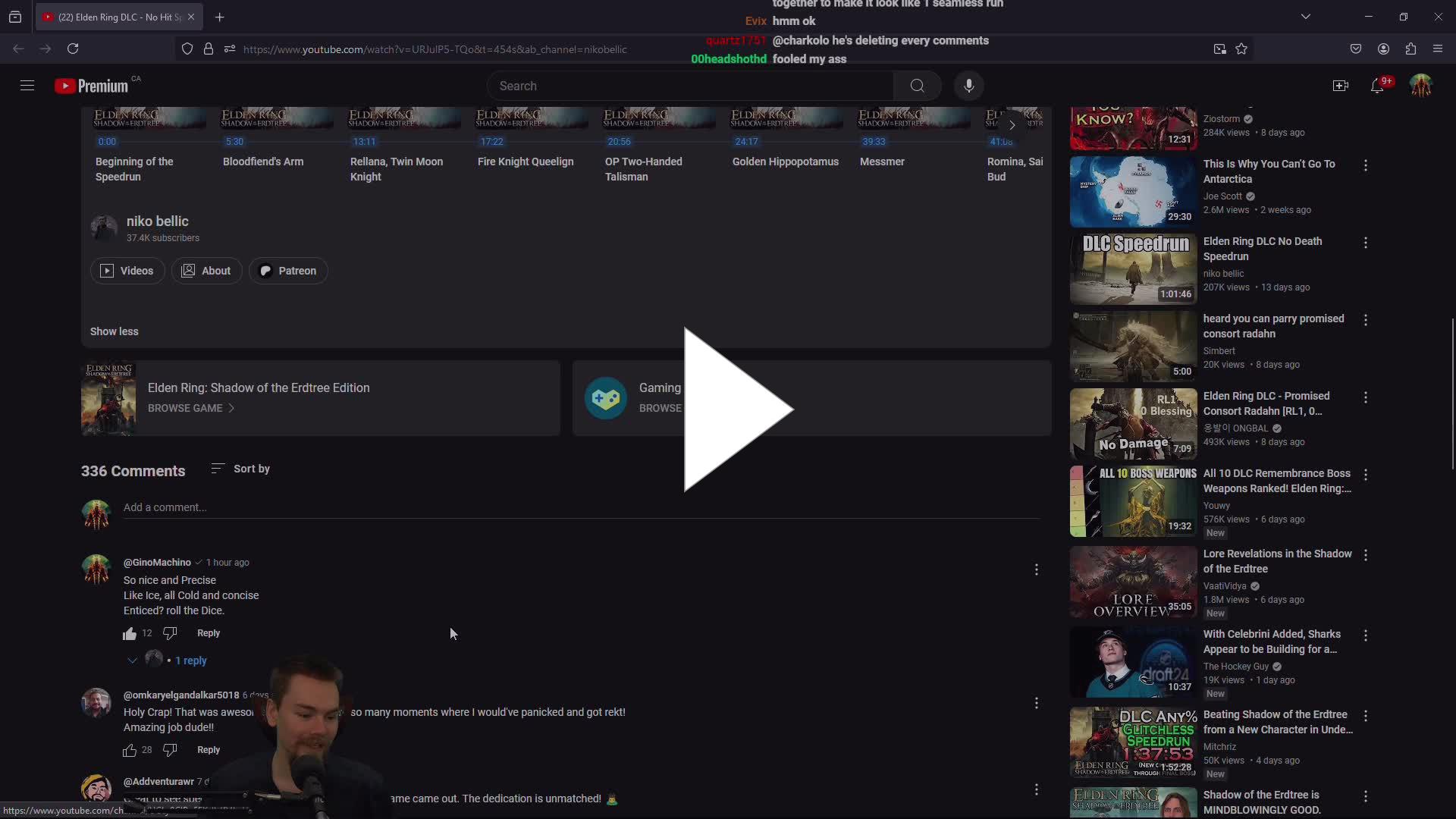Save page to Pocket icon

tap(1357, 49)
